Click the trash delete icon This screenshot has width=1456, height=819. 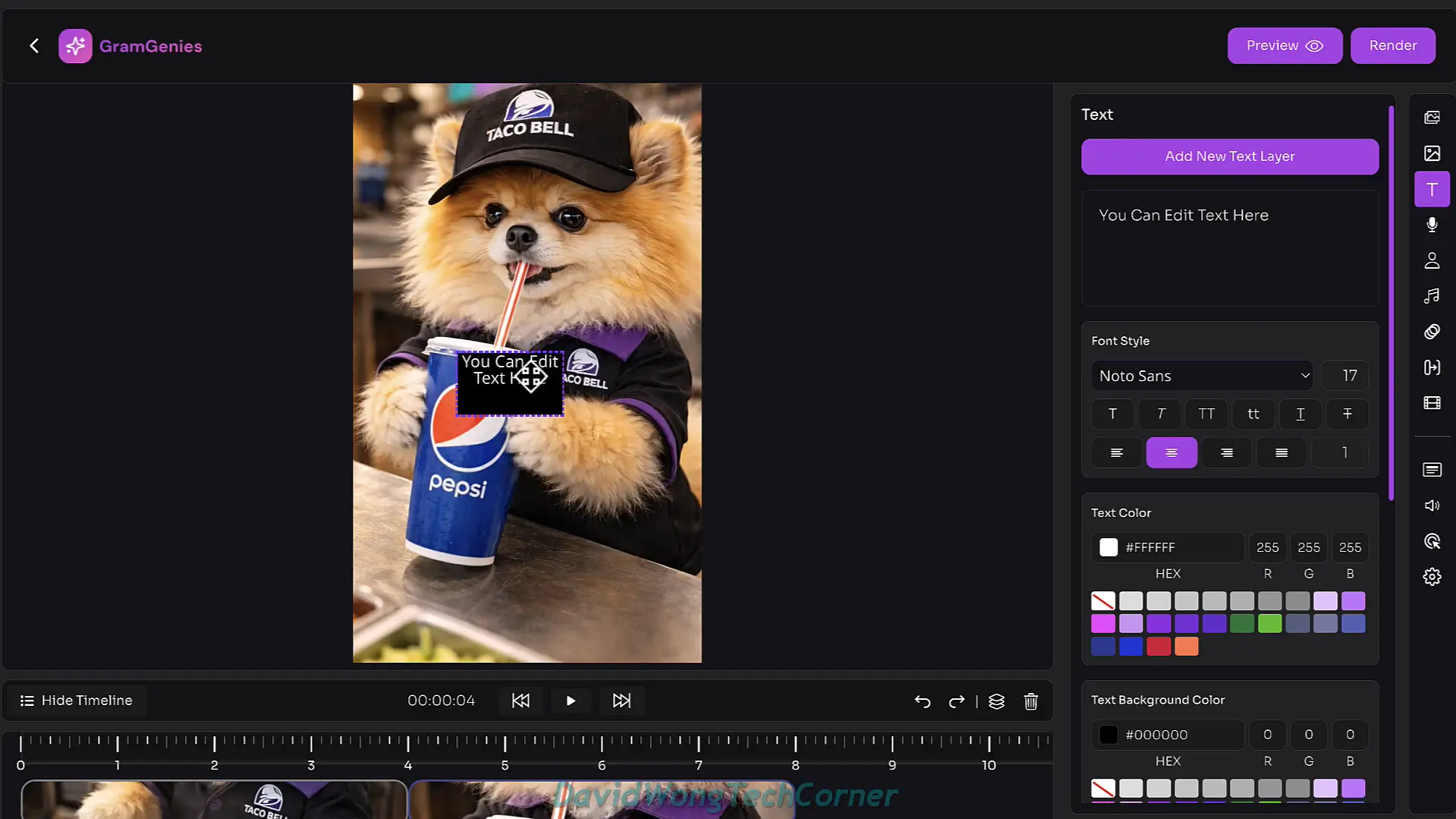click(1030, 701)
